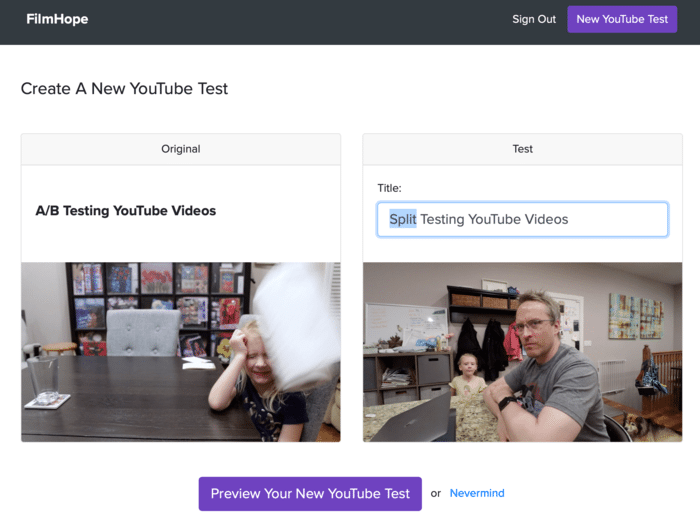Click the "A/B Testing YouTube Videos" original title
The image size is (700, 531).
[x=126, y=211]
